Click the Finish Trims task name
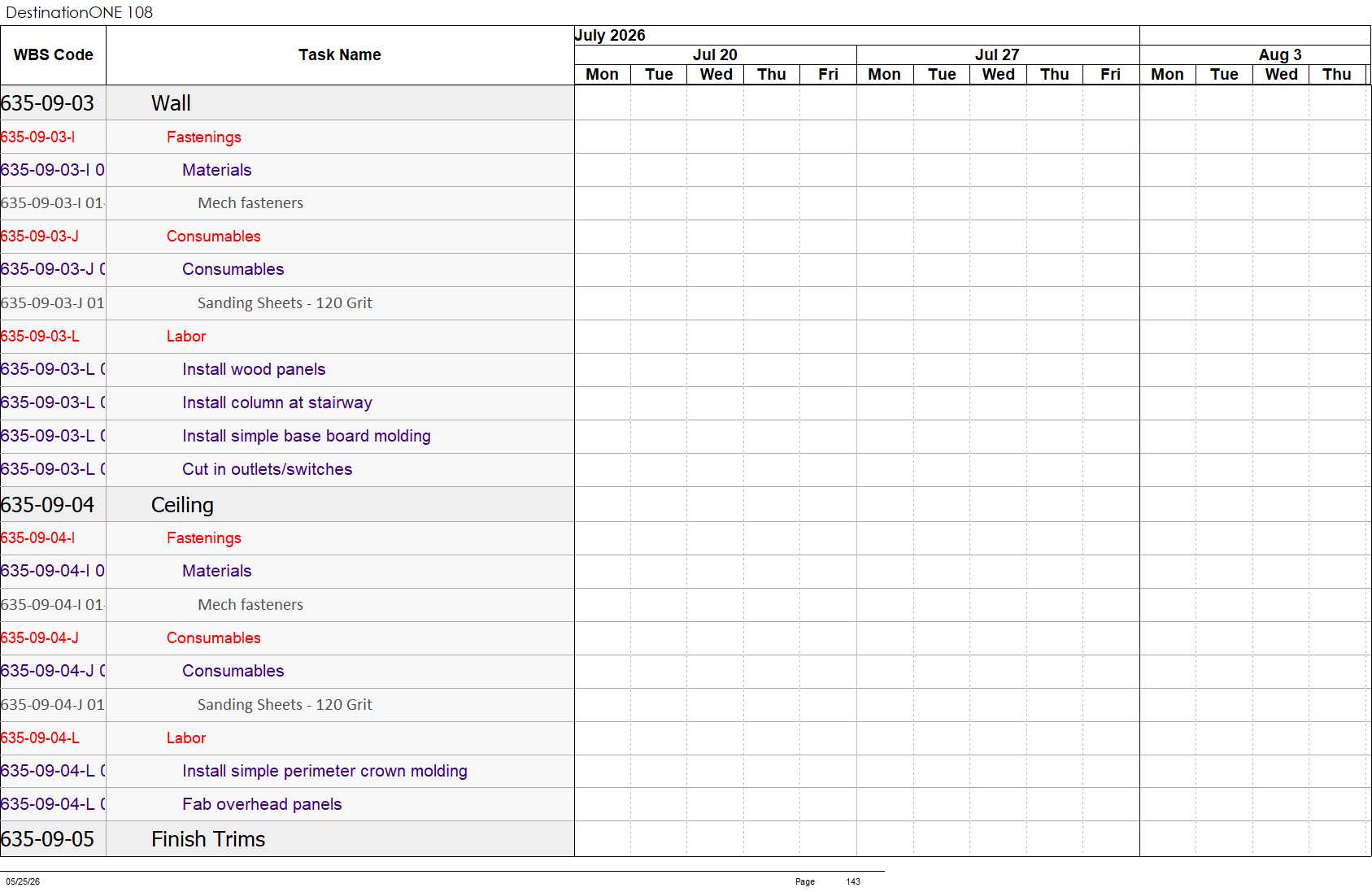The image size is (1372, 892). tap(208, 839)
